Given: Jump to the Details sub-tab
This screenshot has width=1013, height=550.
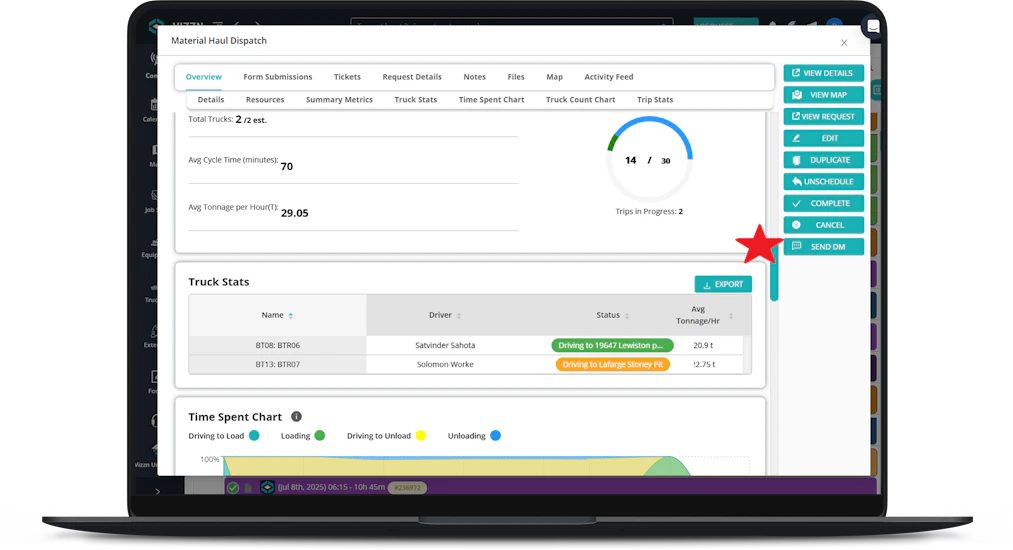Looking at the screenshot, I should coord(211,100).
